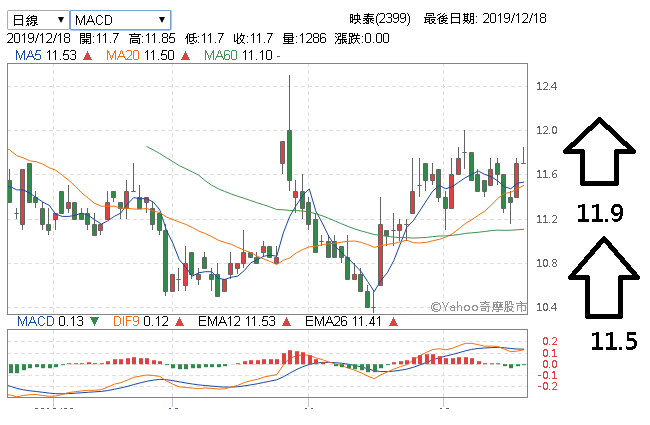
Task: Select the EMA12 11.53 label
Action: [x=237, y=321]
